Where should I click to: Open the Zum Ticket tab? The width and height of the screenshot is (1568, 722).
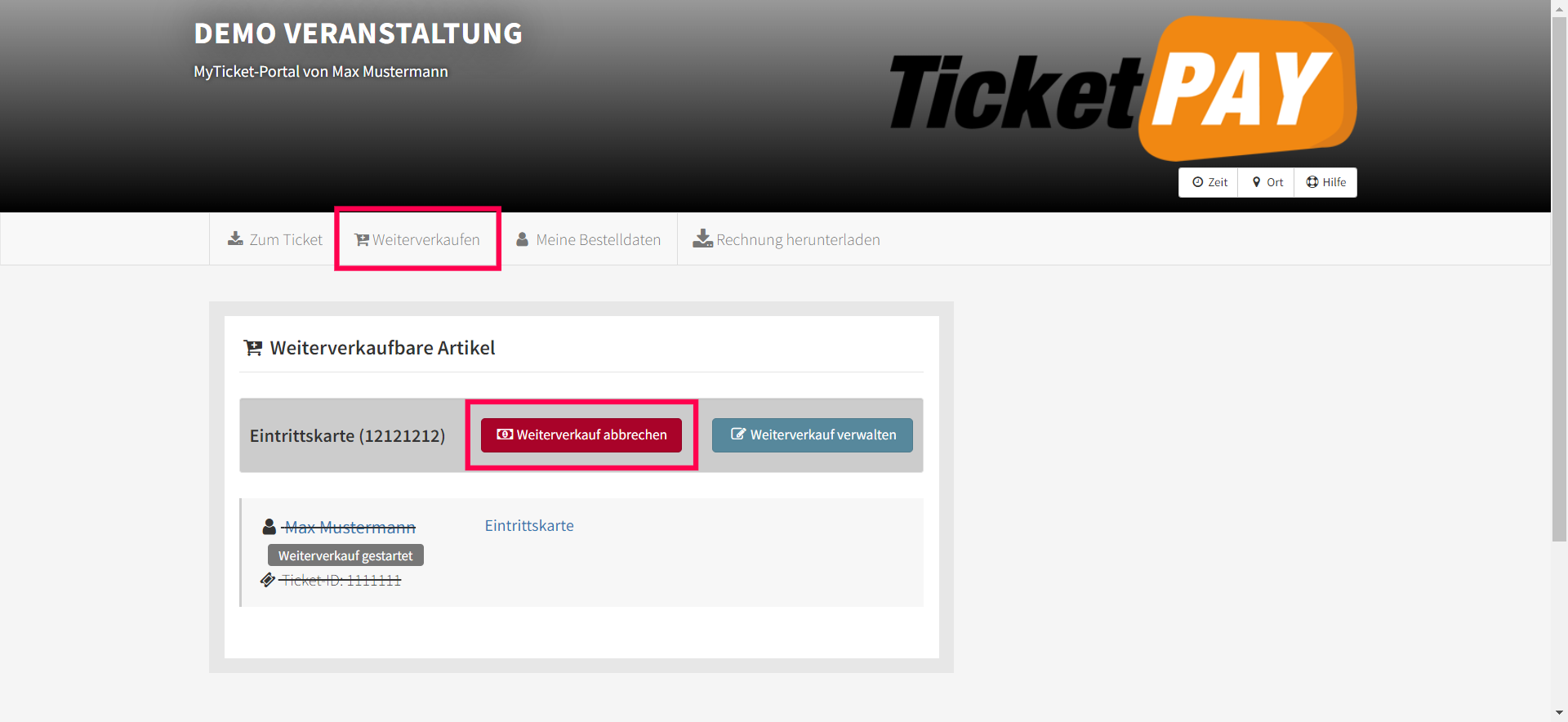coord(275,239)
